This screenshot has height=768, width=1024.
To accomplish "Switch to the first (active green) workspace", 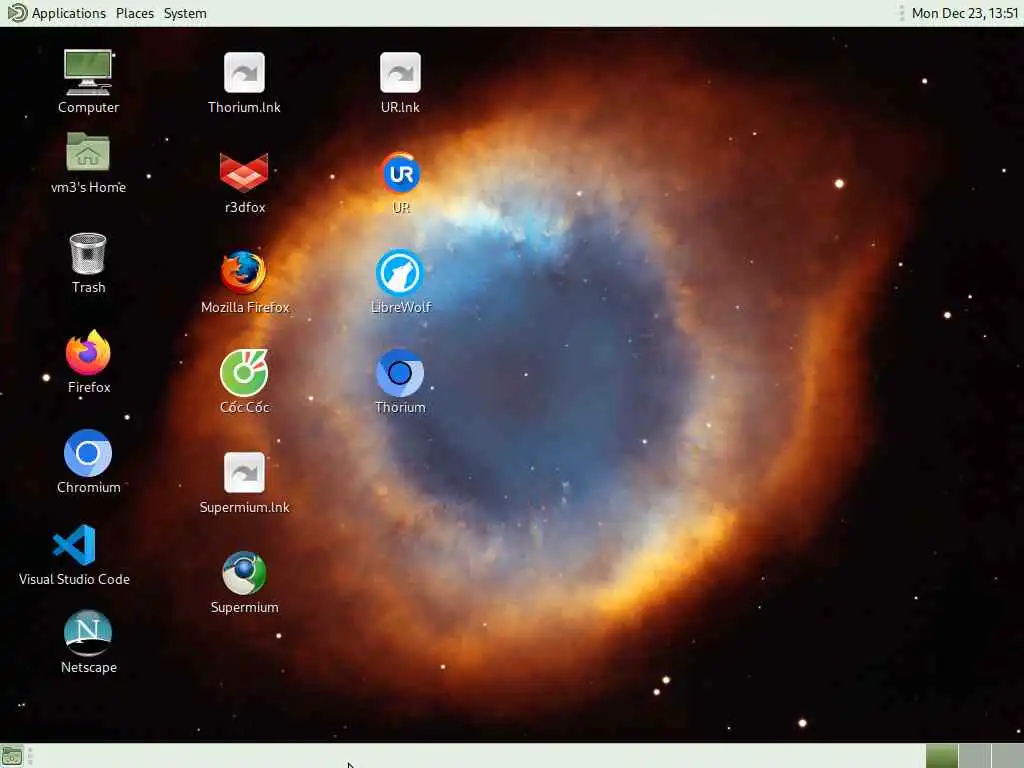I will (942, 756).
